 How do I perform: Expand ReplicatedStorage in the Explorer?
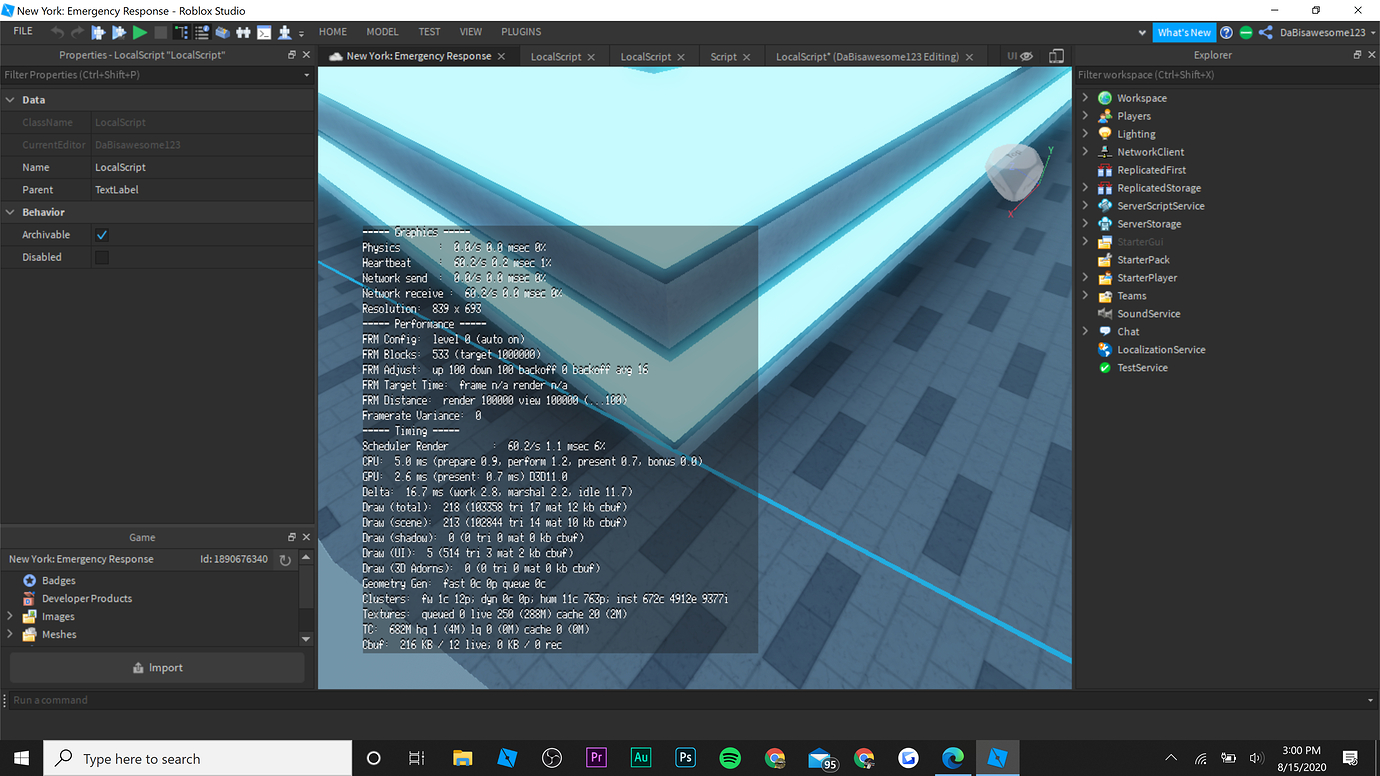(x=1085, y=187)
